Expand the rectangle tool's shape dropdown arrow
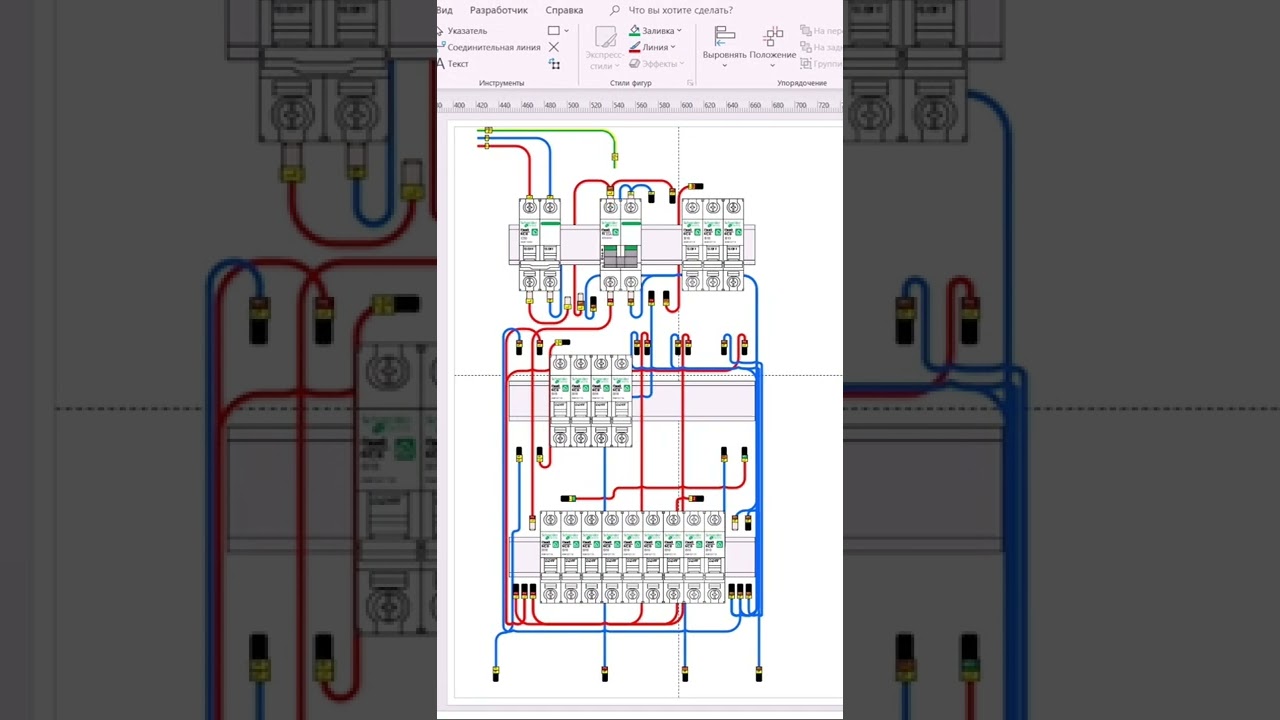 coord(566,31)
